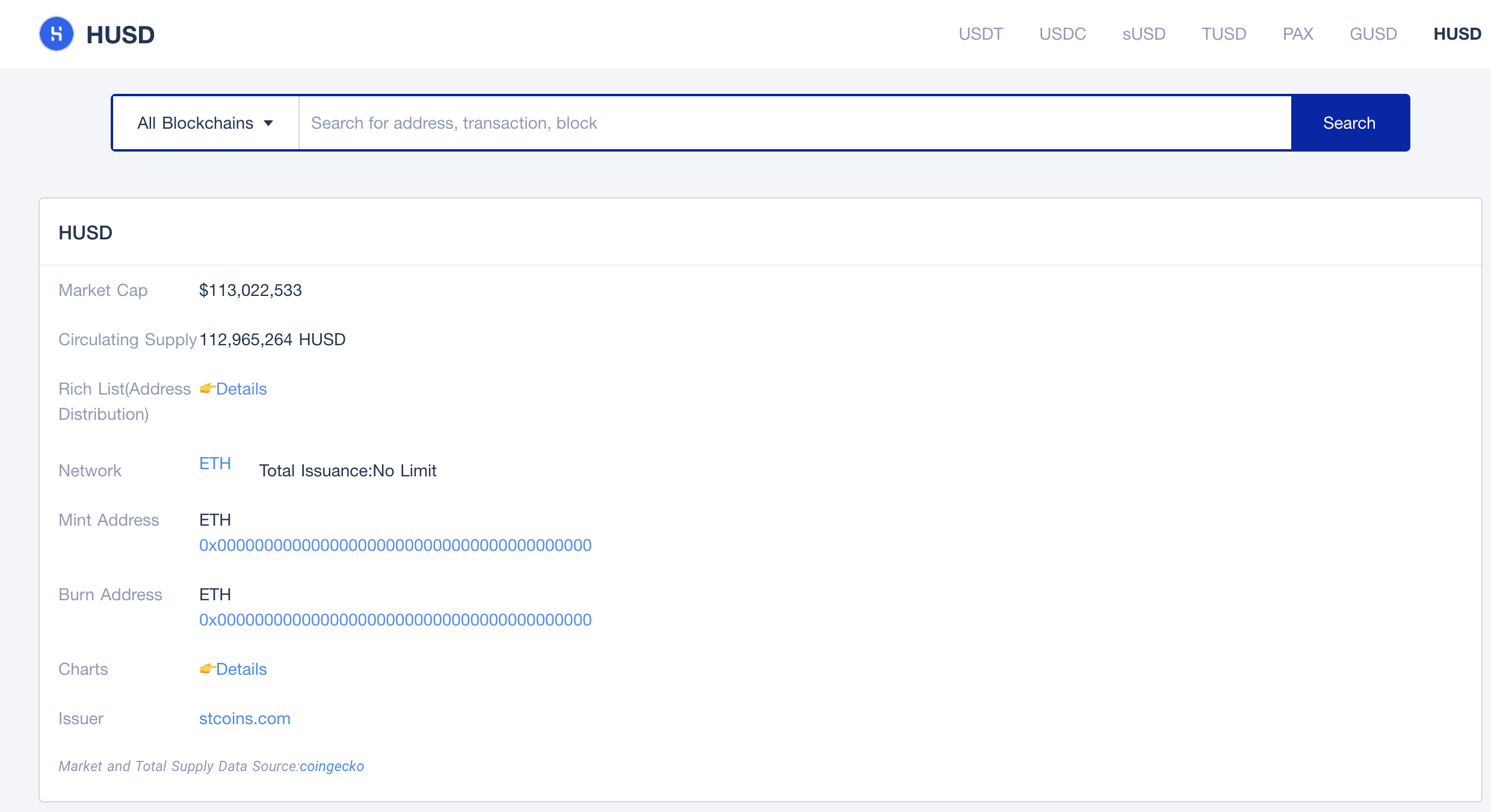Click the Issuer label
The height and width of the screenshot is (812, 1491).
pyautogui.click(x=81, y=719)
